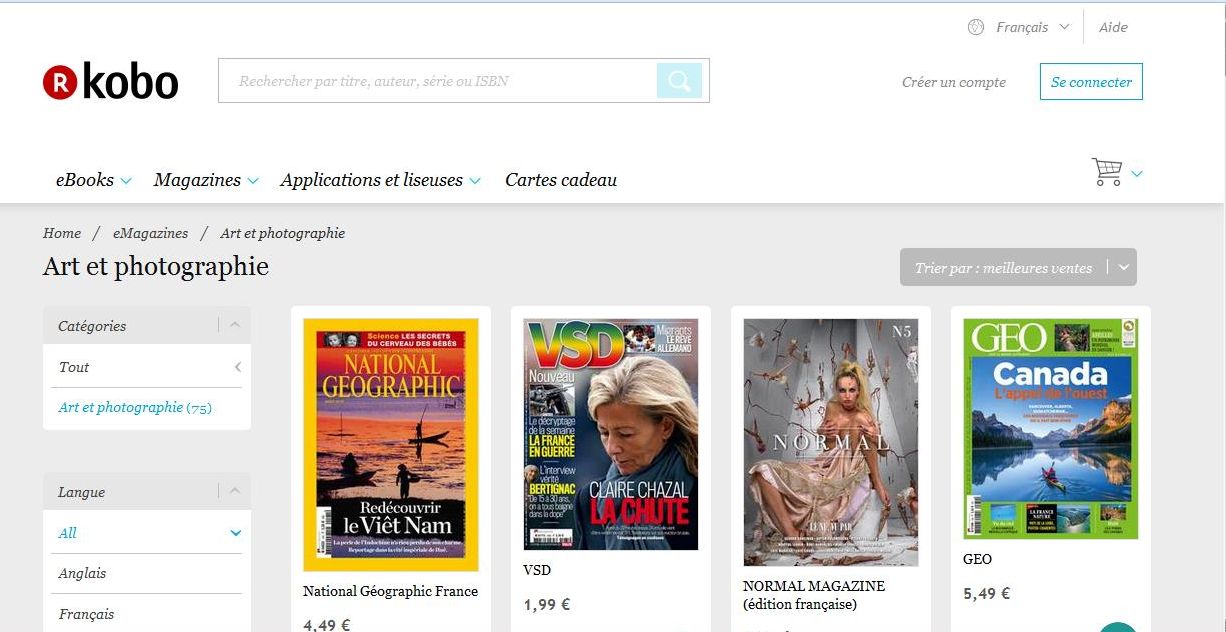Click the Se connecter button
The image size is (1226, 632).
click(x=1091, y=82)
